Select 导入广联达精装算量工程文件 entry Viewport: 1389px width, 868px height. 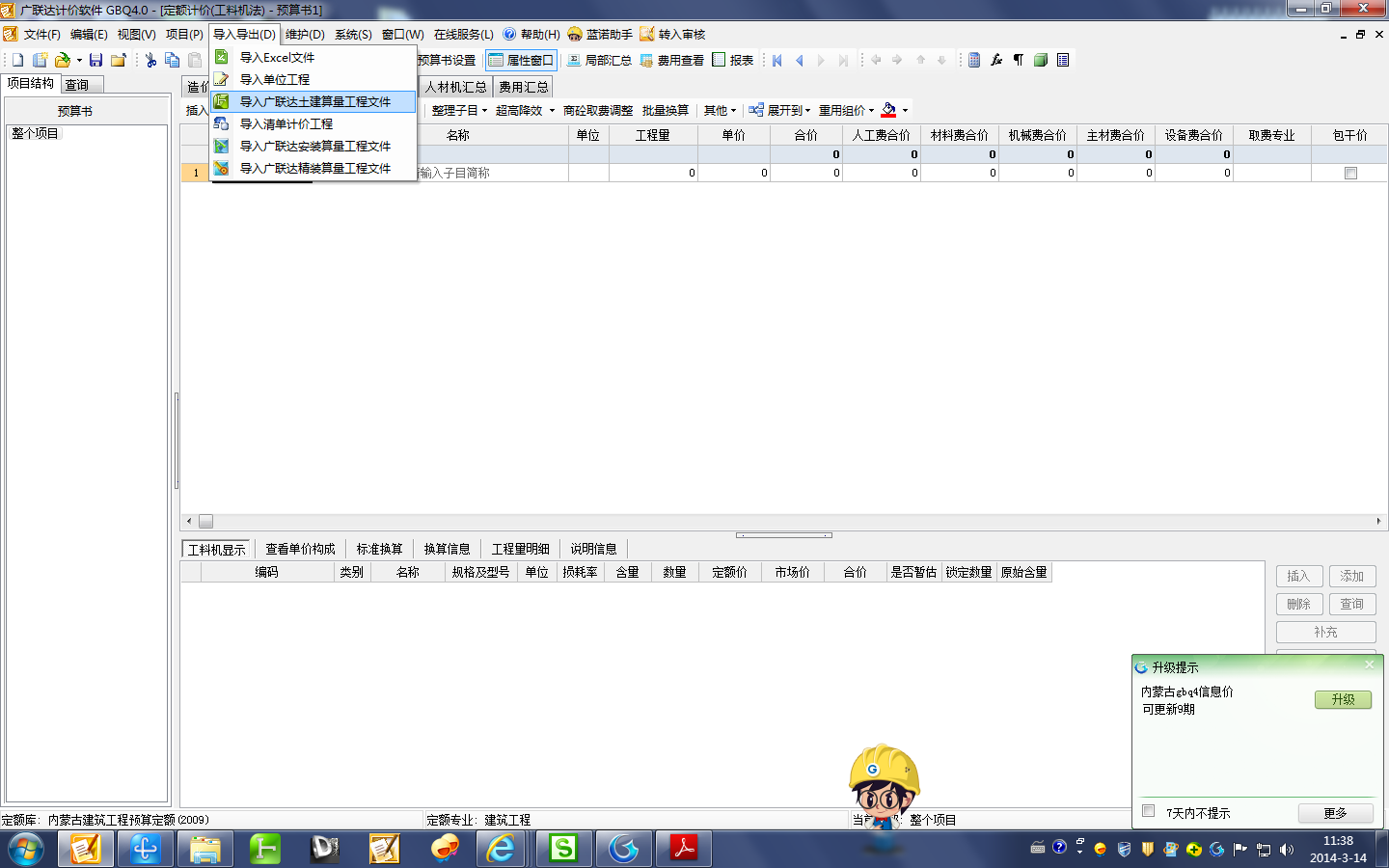click(x=314, y=168)
